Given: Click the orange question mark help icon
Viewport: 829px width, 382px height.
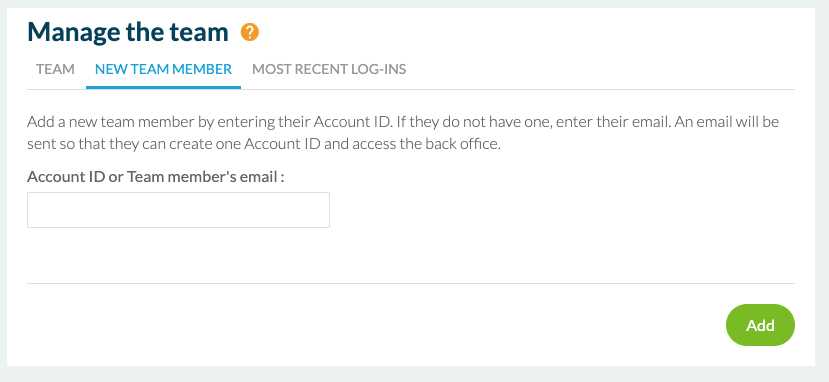Looking at the screenshot, I should 250,32.
